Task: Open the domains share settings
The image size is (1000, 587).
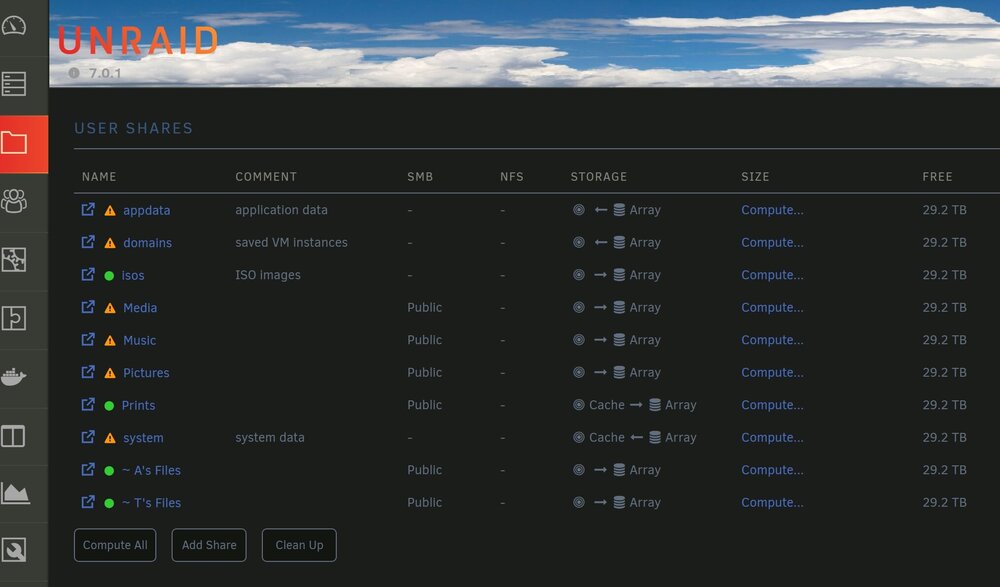Action: coord(147,243)
